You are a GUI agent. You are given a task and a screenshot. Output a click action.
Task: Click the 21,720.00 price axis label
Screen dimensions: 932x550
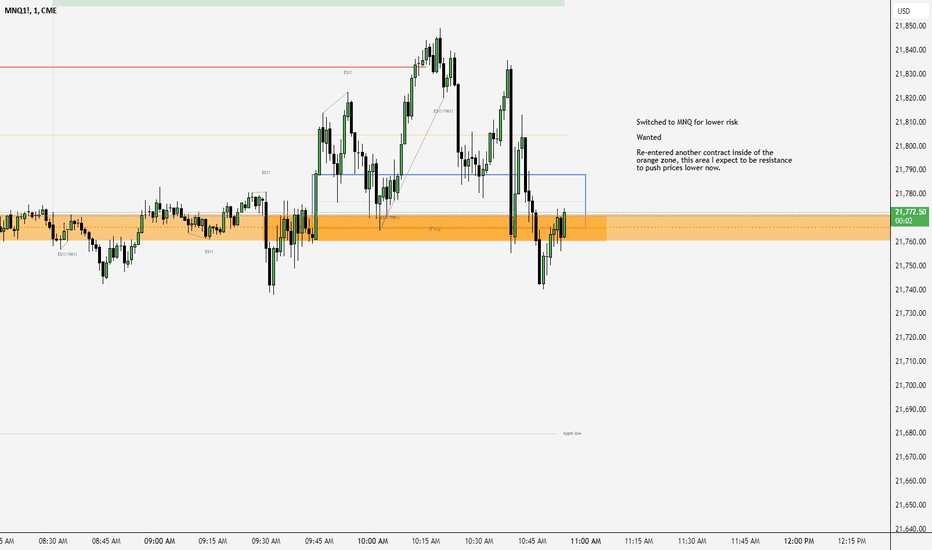point(911,337)
